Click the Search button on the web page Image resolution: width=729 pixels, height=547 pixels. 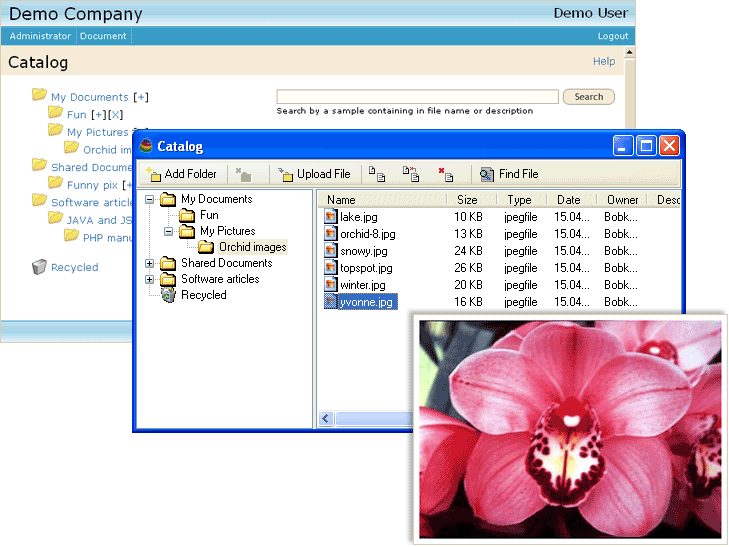click(x=589, y=97)
